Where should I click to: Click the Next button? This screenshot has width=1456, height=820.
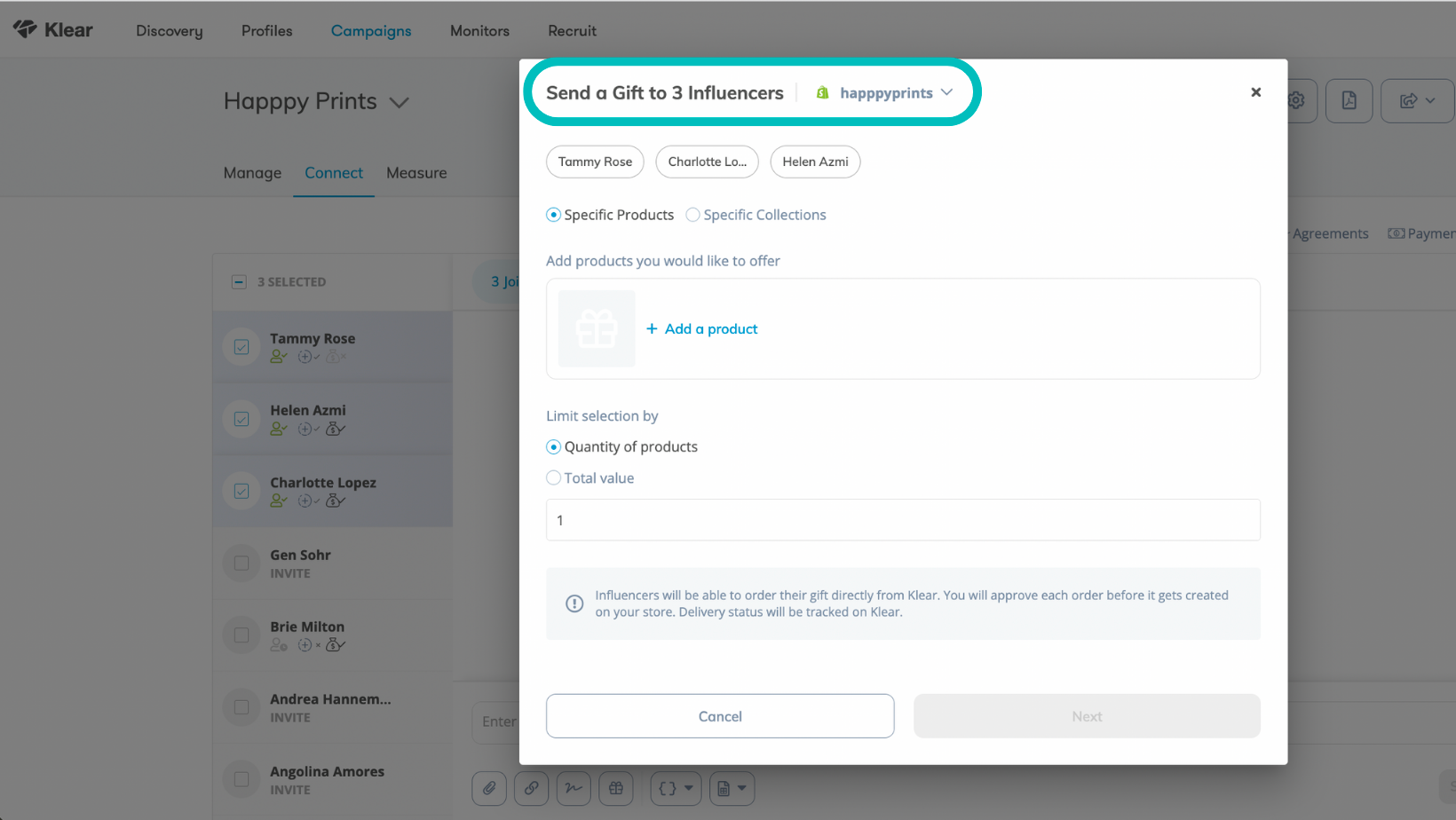pos(1087,716)
